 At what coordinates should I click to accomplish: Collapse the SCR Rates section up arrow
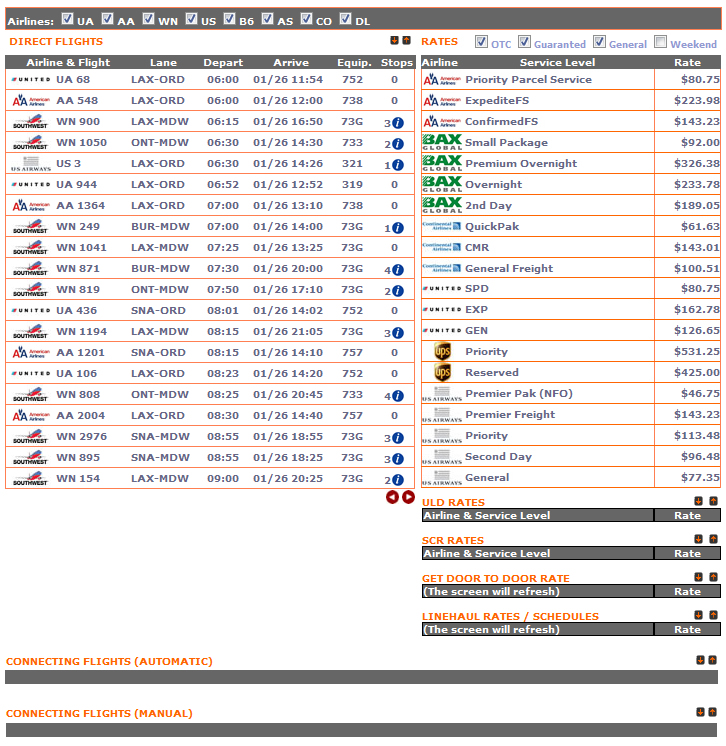tap(713, 539)
